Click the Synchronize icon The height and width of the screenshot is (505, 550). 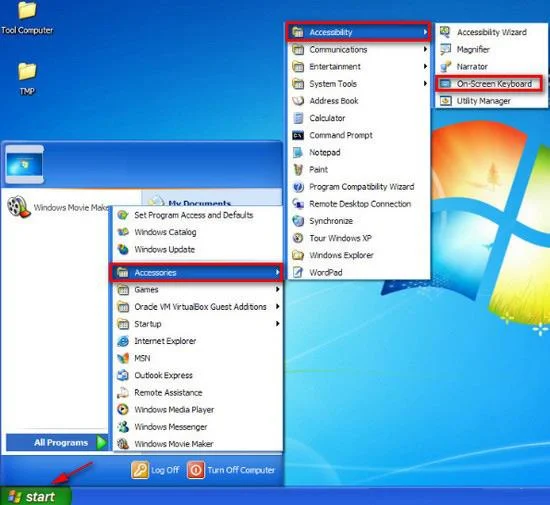(x=298, y=221)
